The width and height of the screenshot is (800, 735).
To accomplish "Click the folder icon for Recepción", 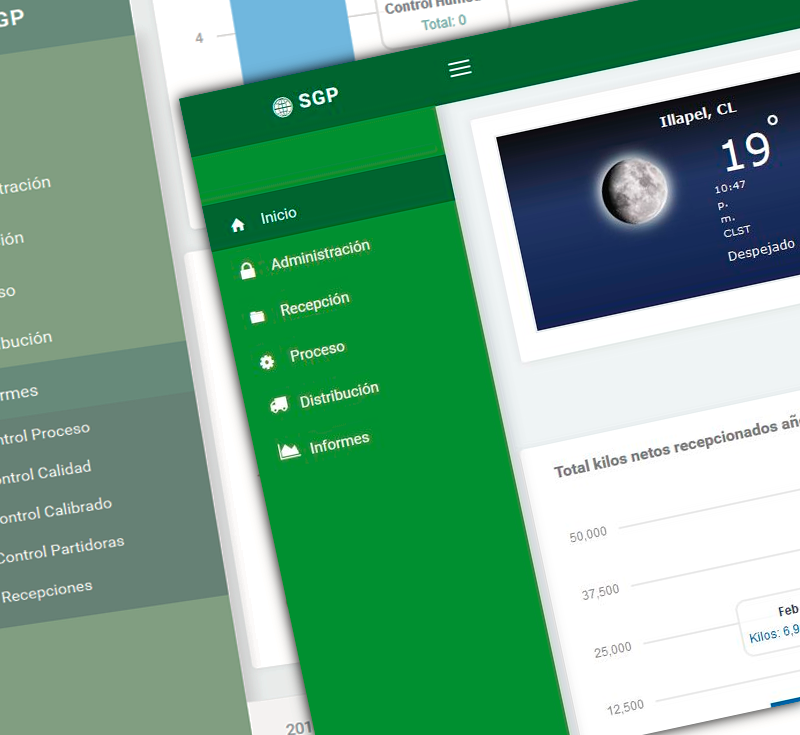I will [257, 317].
